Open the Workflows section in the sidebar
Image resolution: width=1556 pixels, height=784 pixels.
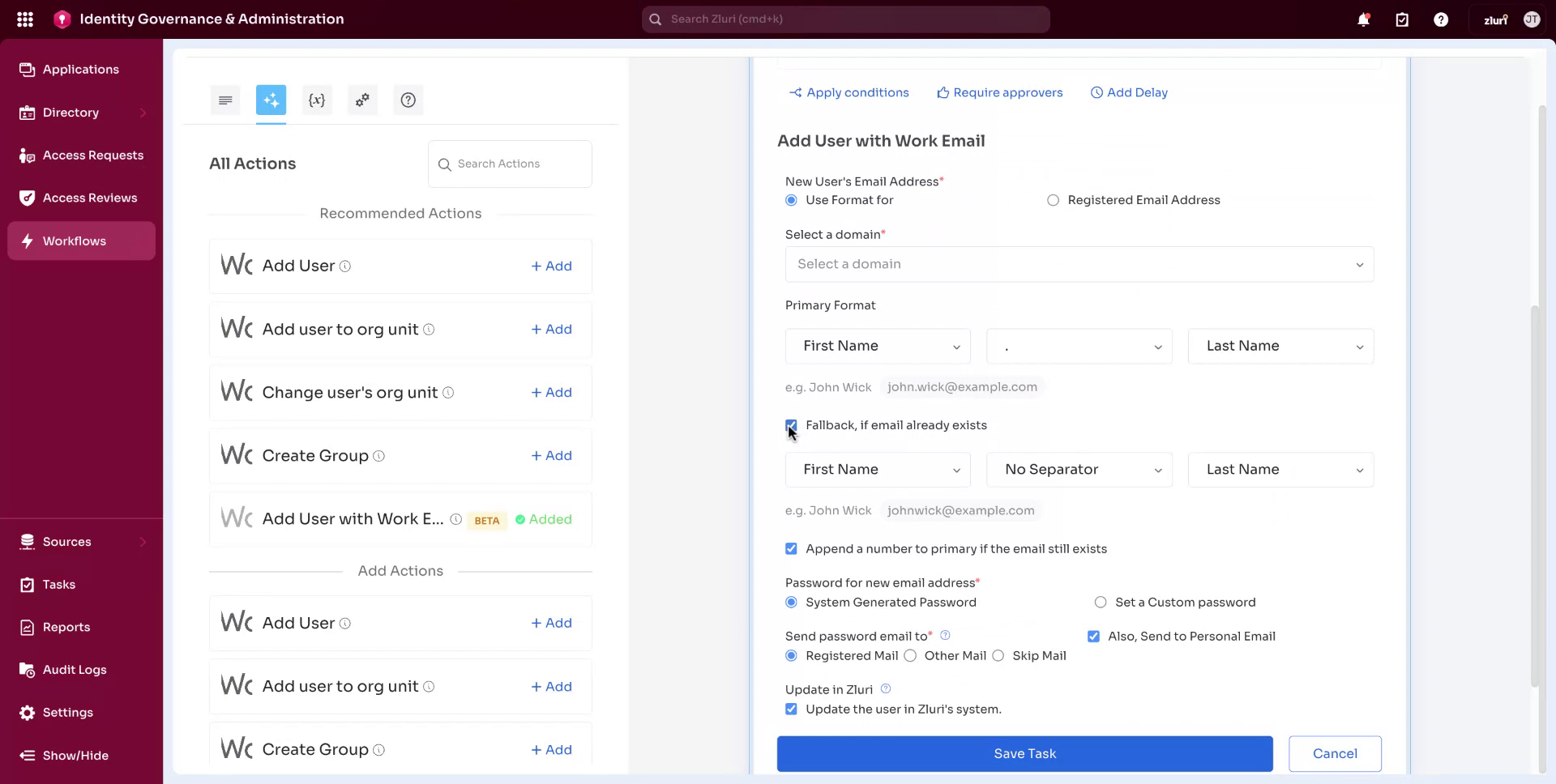click(x=75, y=241)
